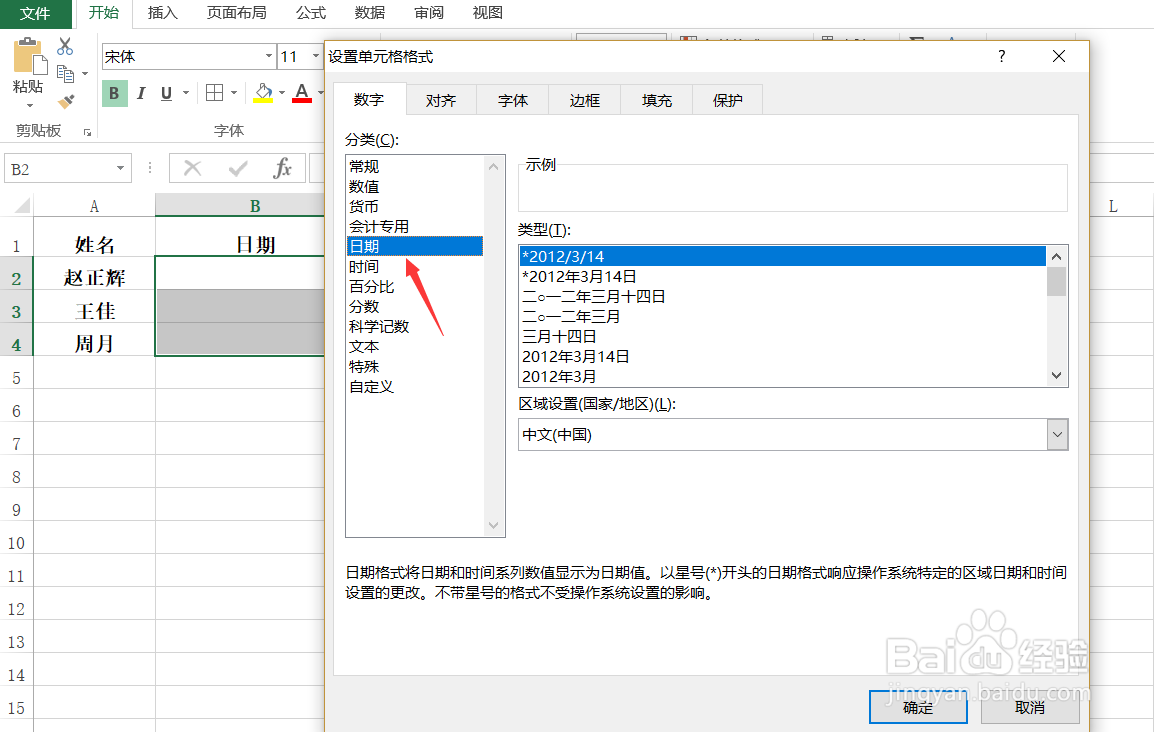Image resolution: width=1154 pixels, height=732 pixels.
Task: Open the locale dropdown showing 中文(中国)
Action: pyautogui.click(x=1058, y=434)
